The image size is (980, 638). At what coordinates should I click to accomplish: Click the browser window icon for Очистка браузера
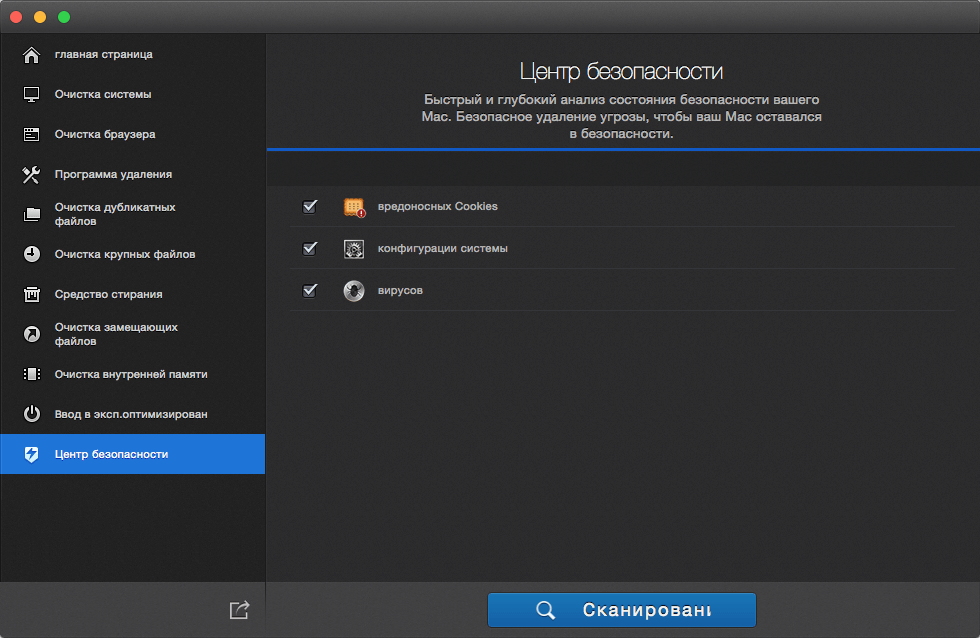[31, 134]
